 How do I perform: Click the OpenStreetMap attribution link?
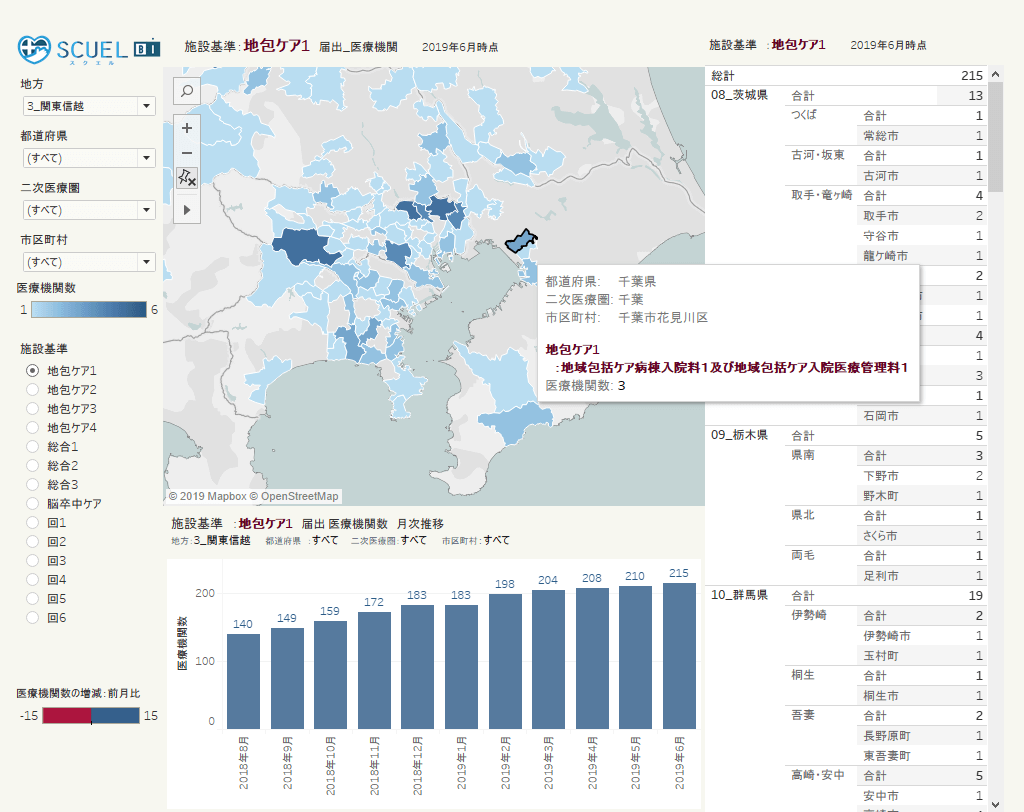pyautogui.click(x=299, y=496)
